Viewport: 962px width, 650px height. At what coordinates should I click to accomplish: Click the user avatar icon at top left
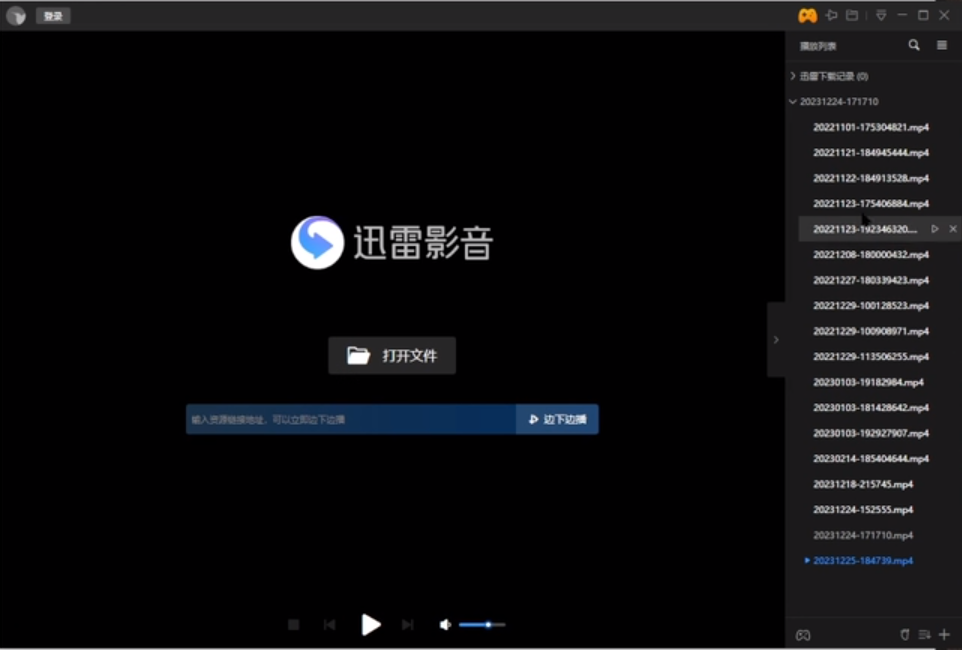coord(16,16)
